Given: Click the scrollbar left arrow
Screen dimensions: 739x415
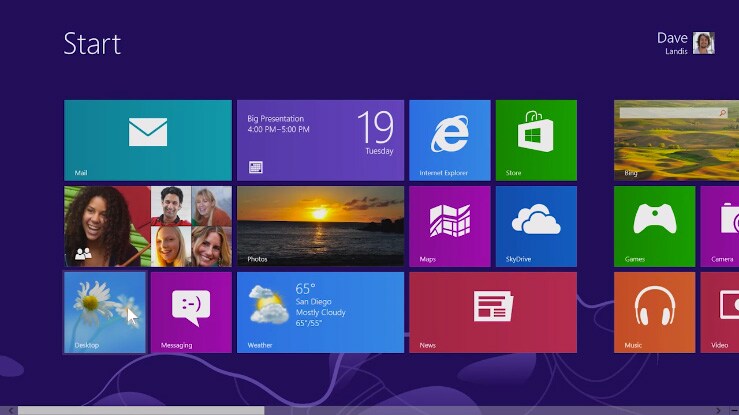Looking at the screenshot, I should 10,411.
